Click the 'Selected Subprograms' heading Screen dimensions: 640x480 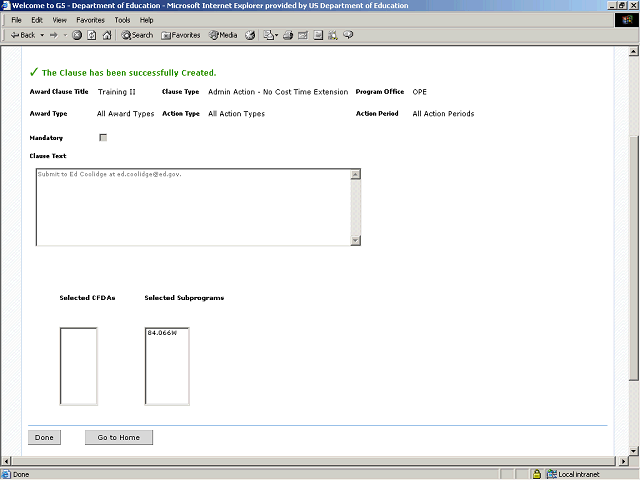coord(184,298)
